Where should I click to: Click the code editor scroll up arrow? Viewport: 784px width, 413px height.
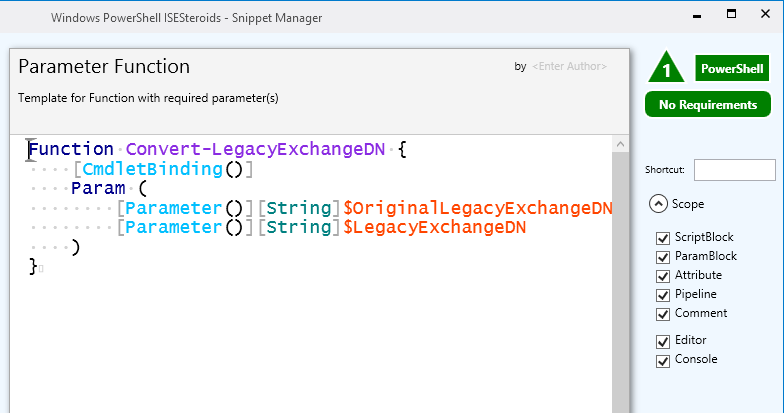(x=620, y=144)
